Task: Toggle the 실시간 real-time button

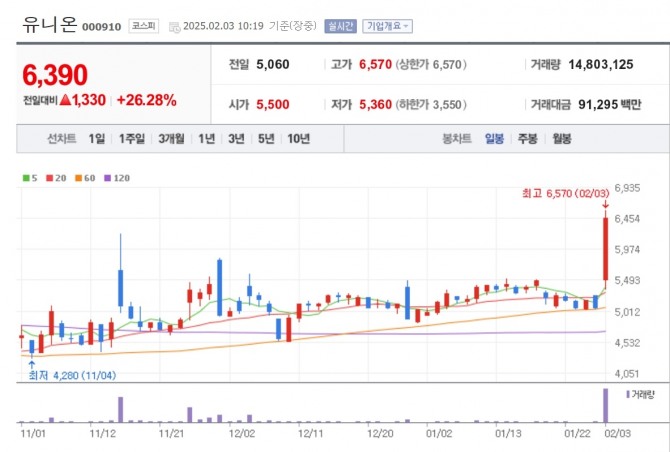Action: click(x=341, y=27)
